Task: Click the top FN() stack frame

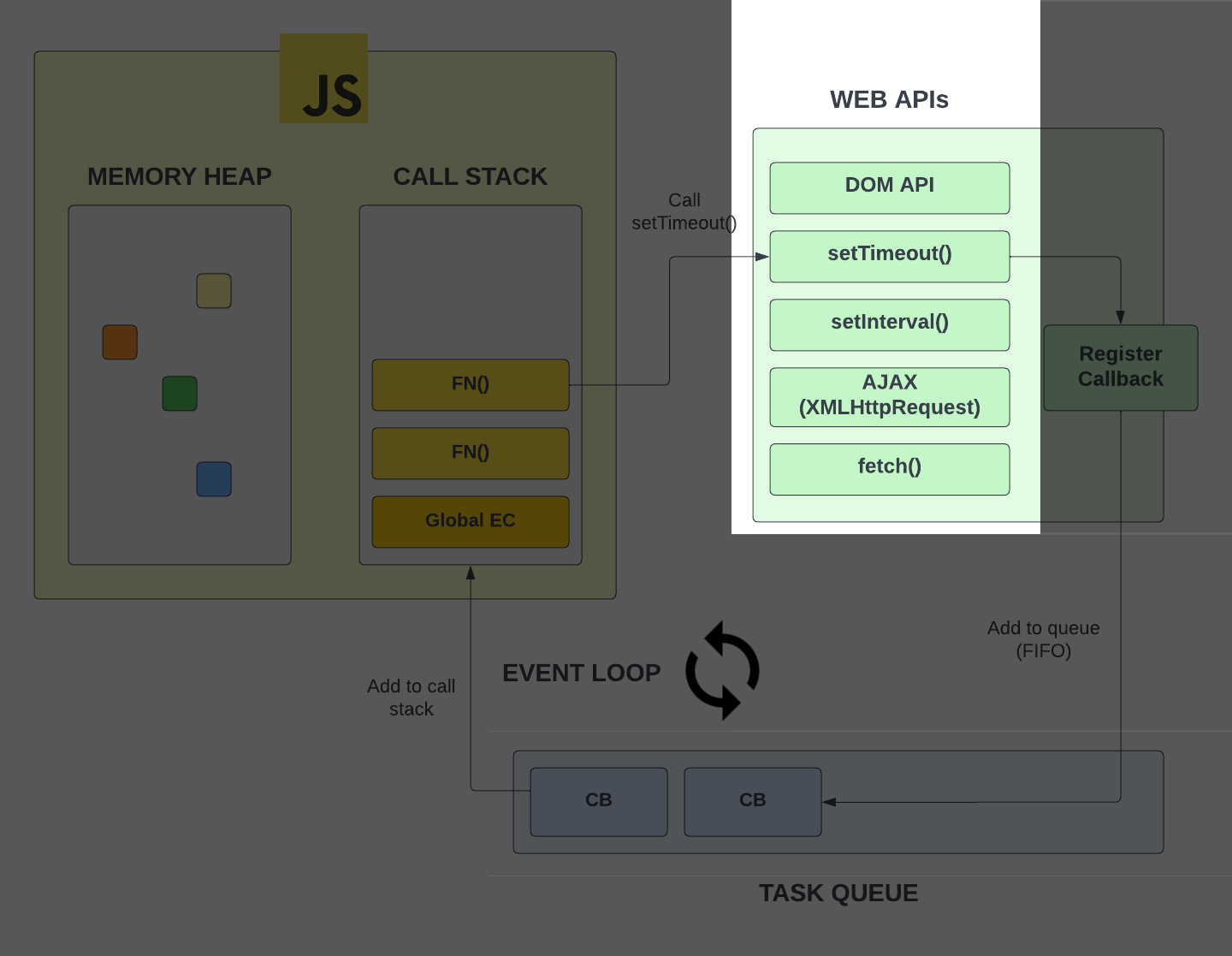Action: [x=470, y=384]
